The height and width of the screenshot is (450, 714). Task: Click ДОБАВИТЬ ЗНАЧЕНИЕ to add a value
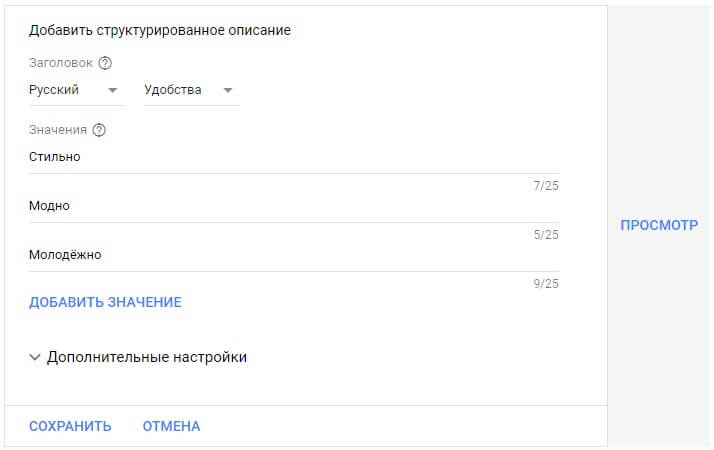click(105, 302)
